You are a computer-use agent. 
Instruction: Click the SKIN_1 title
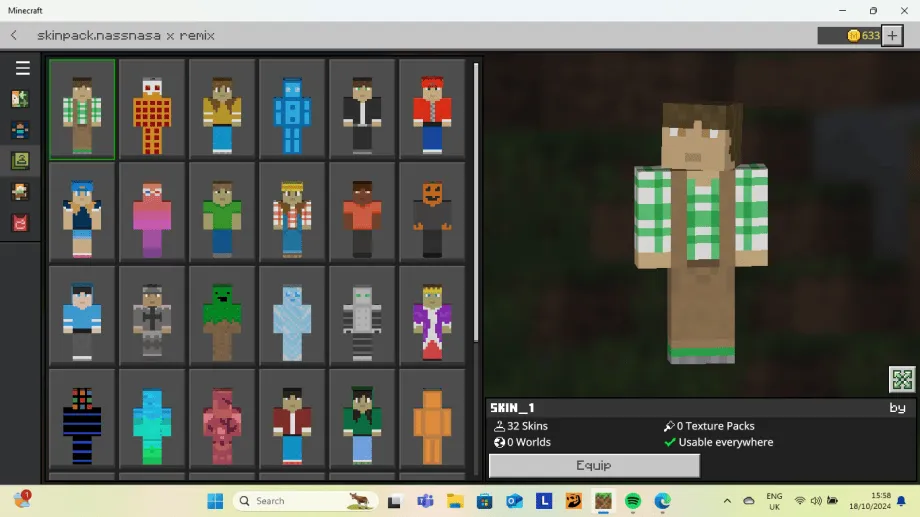point(512,408)
